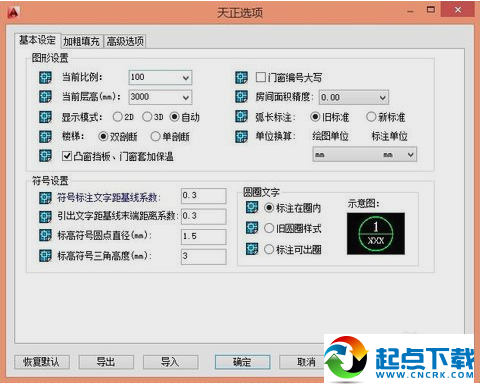The image size is (481, 384).
Task: Click 导出 button
Action: (x=106, y=362)
